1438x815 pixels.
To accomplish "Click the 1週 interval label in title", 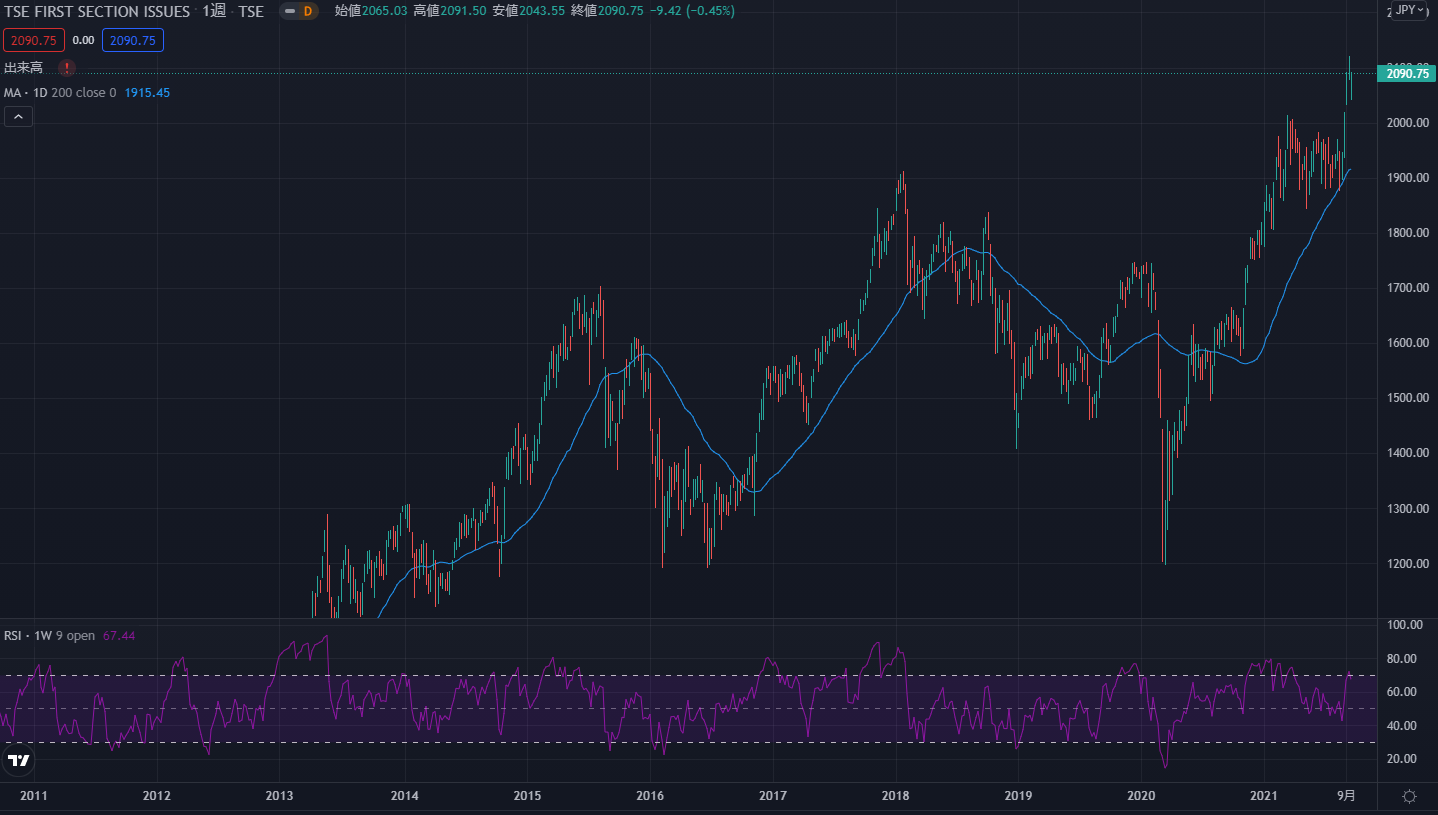I will [x=214, y=12].
